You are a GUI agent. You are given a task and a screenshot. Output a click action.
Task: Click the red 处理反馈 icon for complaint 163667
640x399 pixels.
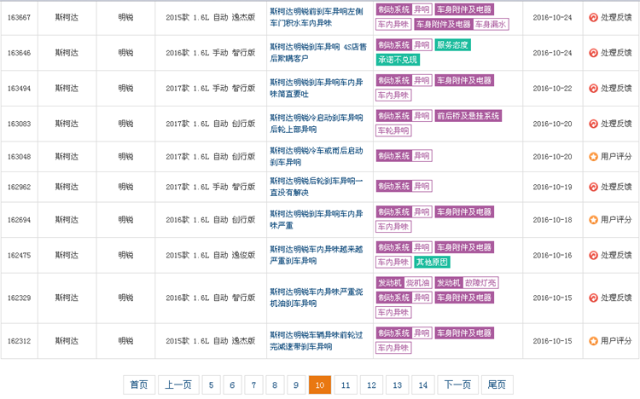[x=593, y=18]
